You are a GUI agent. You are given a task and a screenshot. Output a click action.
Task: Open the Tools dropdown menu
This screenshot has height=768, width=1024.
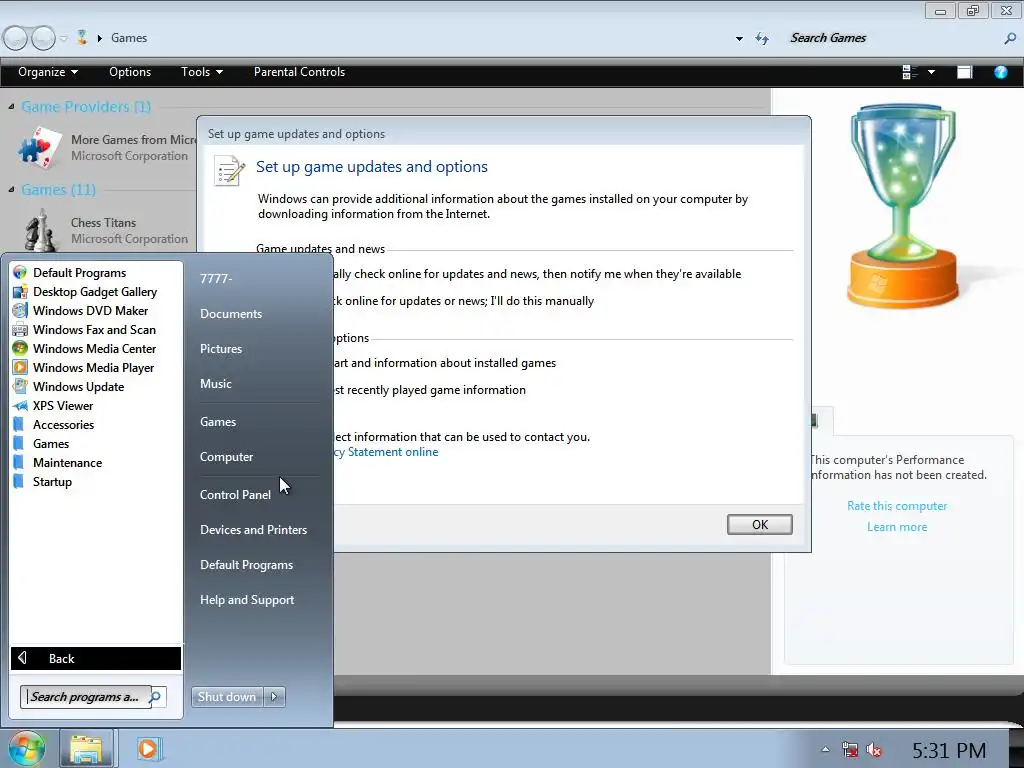point(202,72)
